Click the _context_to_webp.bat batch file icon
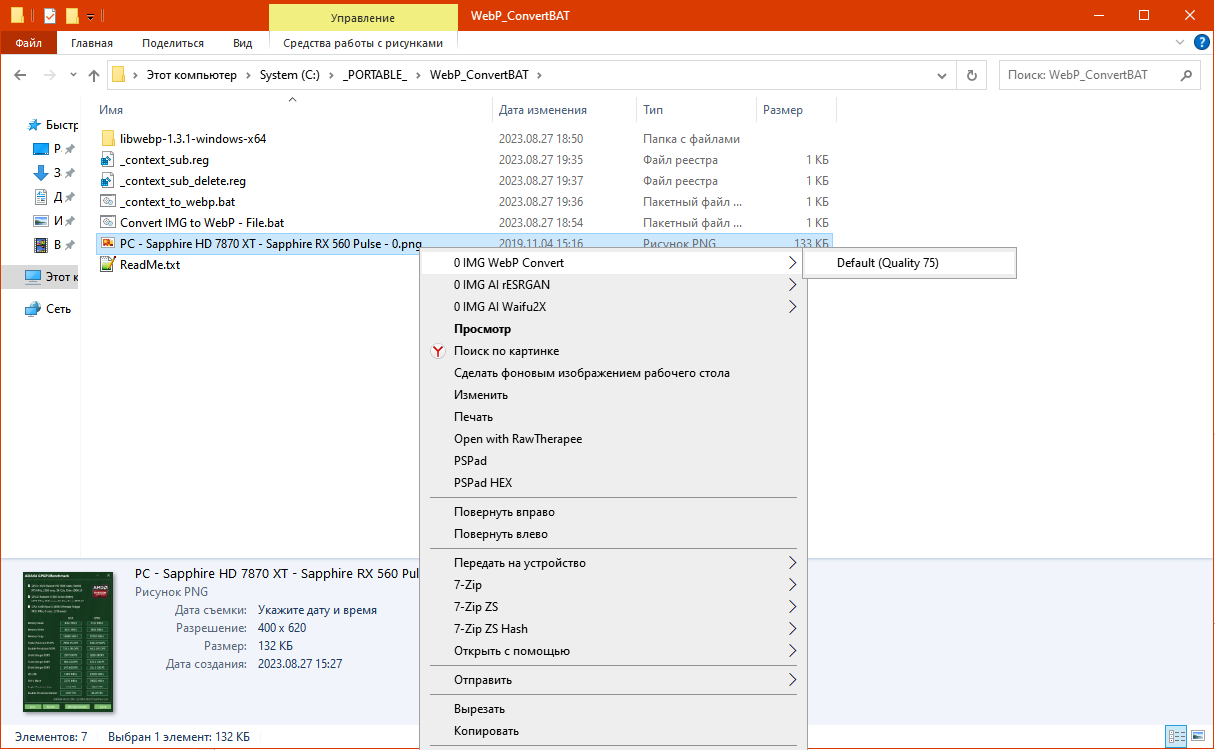The height and width of the screenshot is (750, 1215). [108, 202]
